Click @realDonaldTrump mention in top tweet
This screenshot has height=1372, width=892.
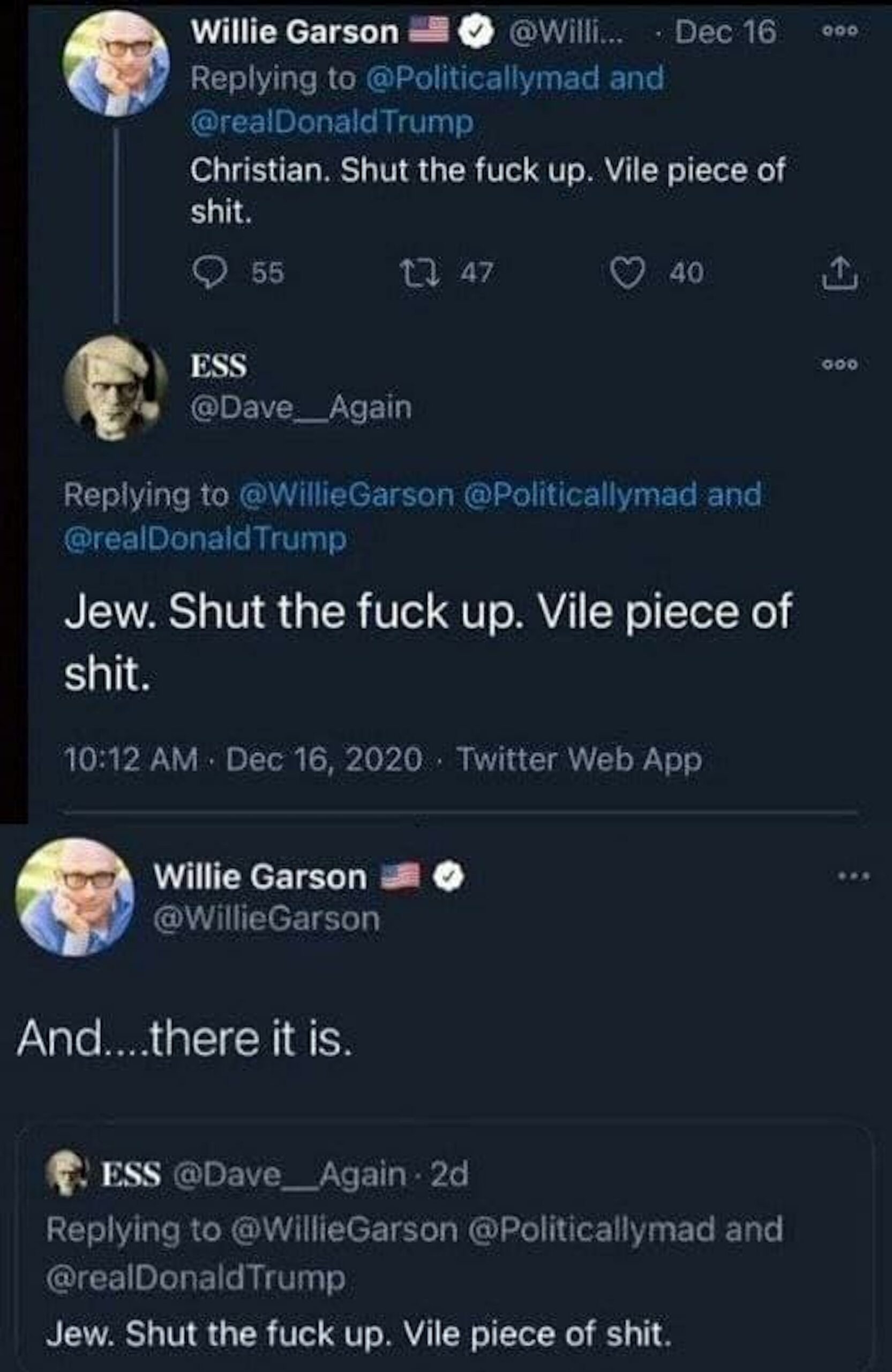pyautogui.click(x=332, y=122)
